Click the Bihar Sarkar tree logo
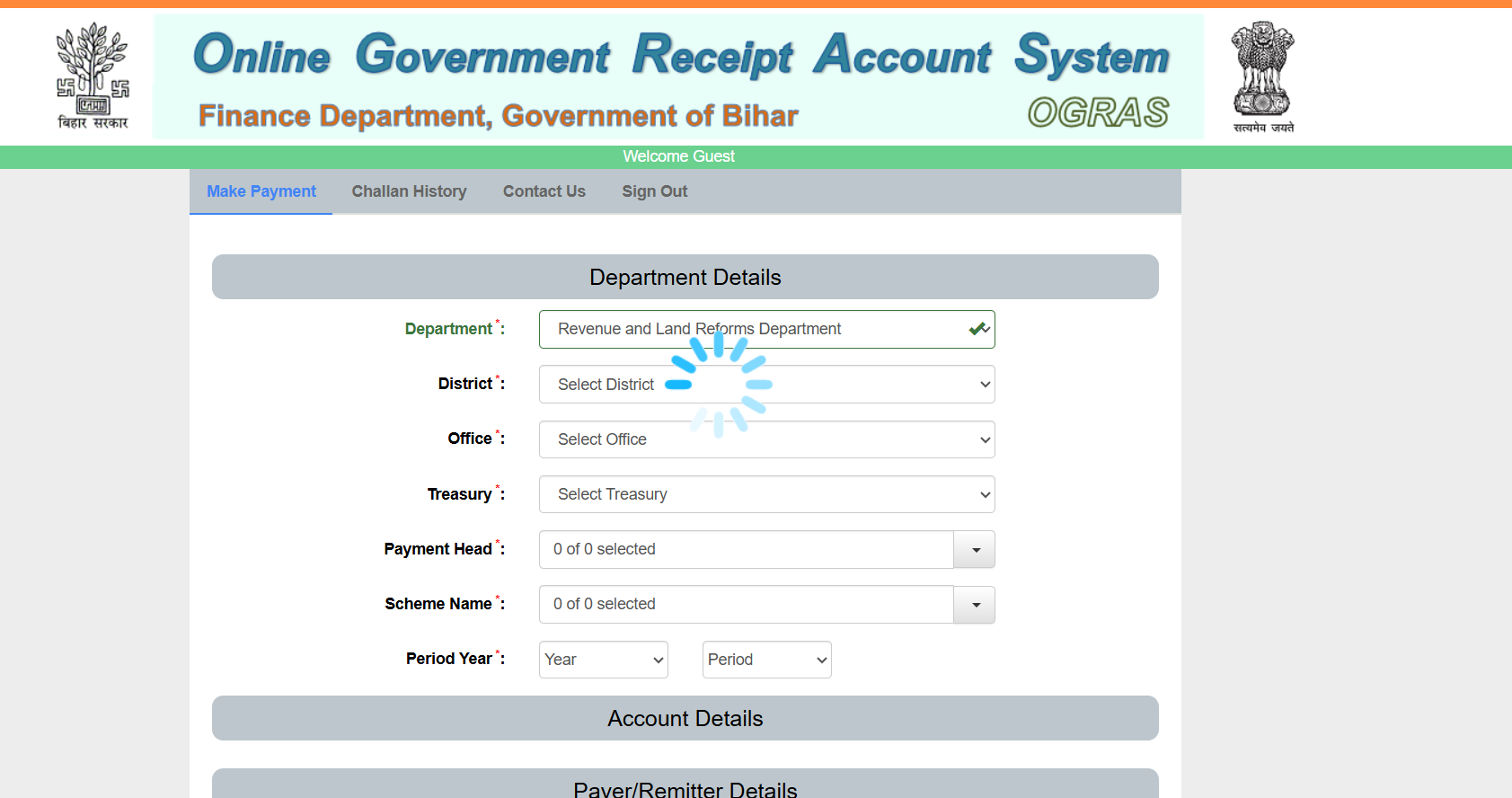1512x798 pixels. coord(93,76)
